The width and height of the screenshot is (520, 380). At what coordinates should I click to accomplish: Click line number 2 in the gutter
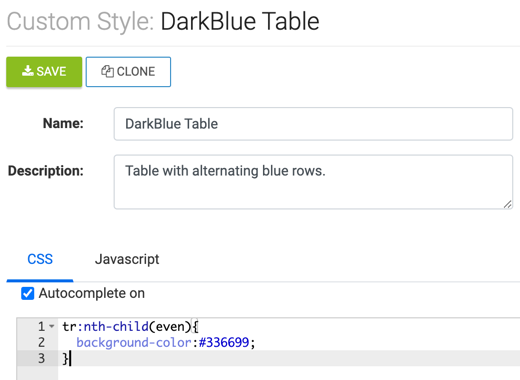(x=41, y=342)
